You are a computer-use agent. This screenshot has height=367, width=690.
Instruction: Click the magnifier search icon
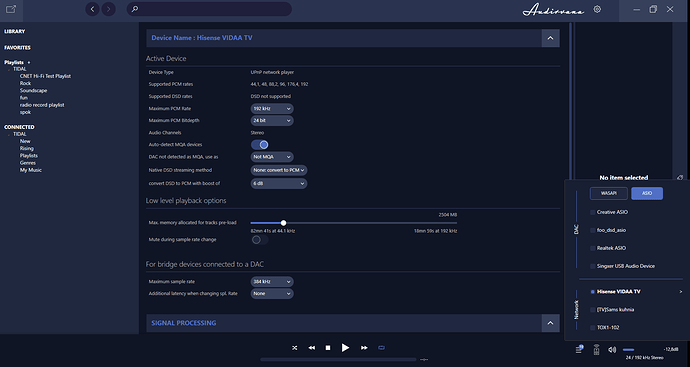coord(135,9)
